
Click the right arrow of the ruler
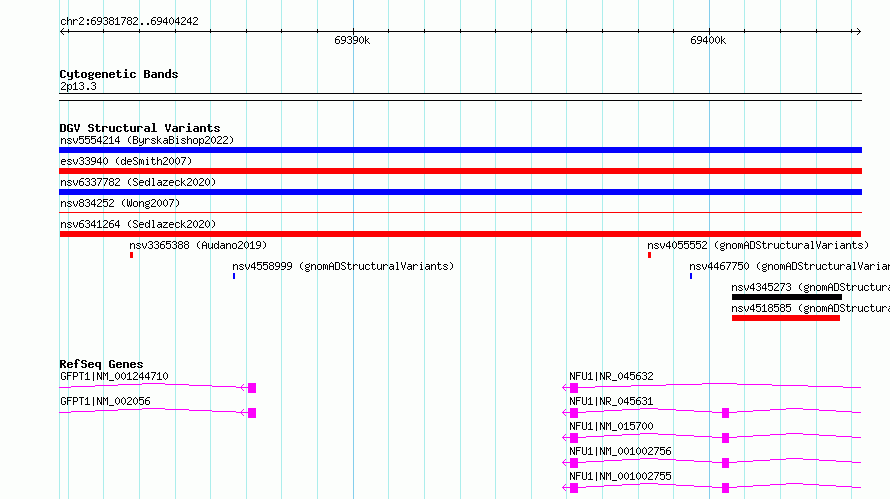[858, 32]
